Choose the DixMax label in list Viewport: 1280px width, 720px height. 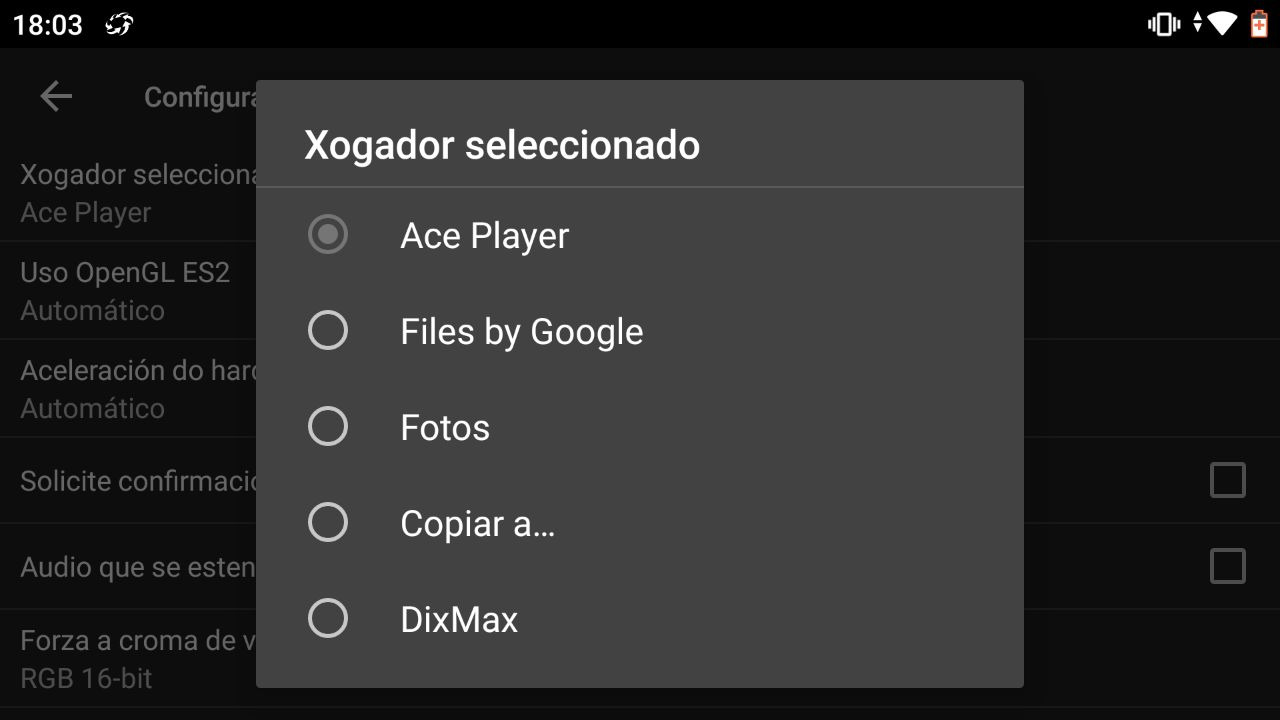pyautogui.click(x=459, y=620)
